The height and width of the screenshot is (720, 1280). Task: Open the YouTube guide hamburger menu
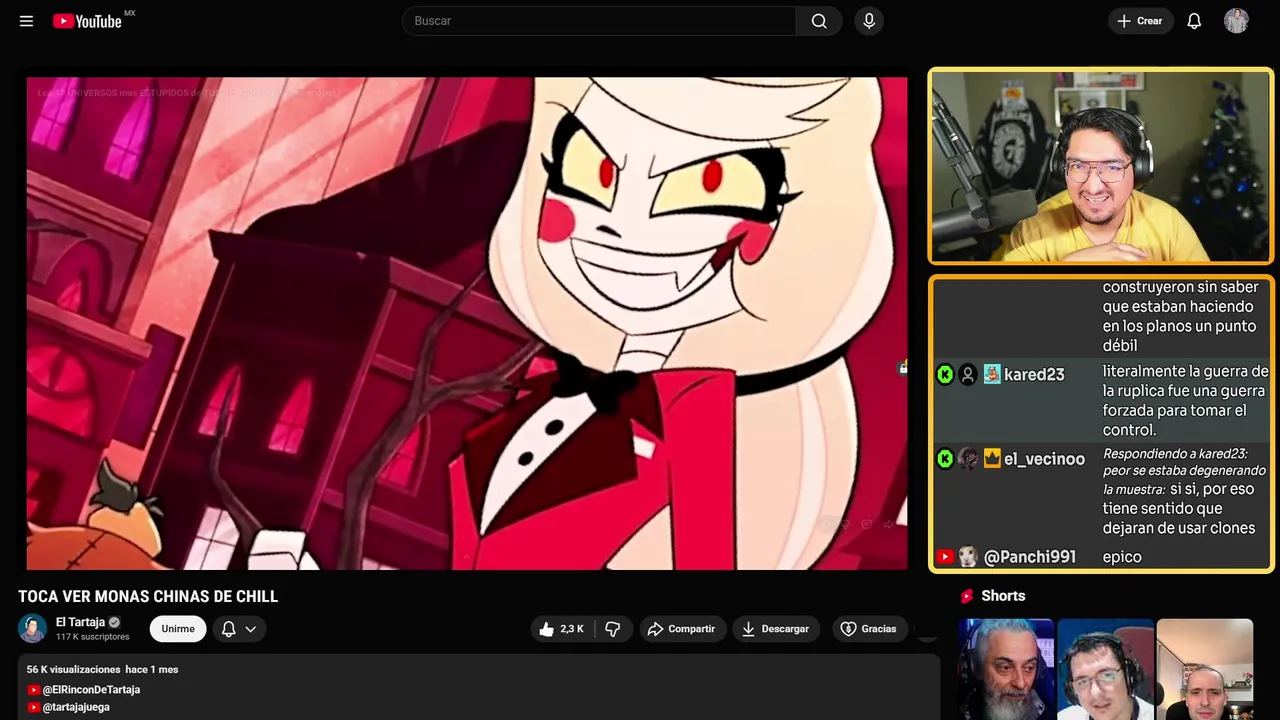coord(26,21)
